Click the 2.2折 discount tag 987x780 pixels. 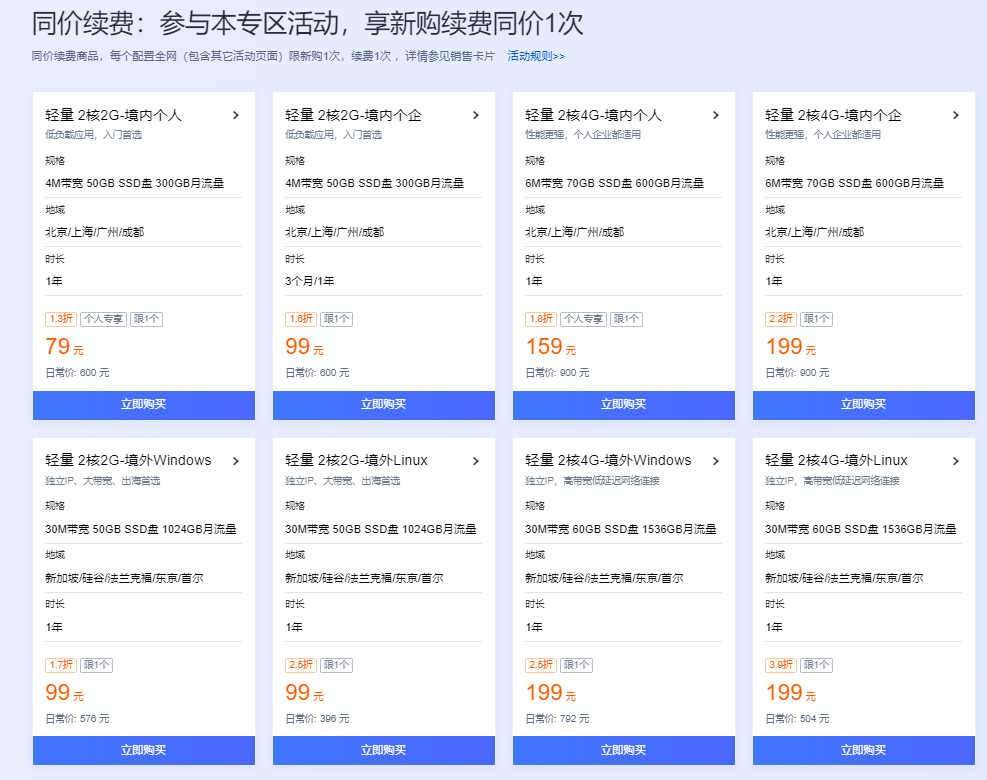click(781, 319)
